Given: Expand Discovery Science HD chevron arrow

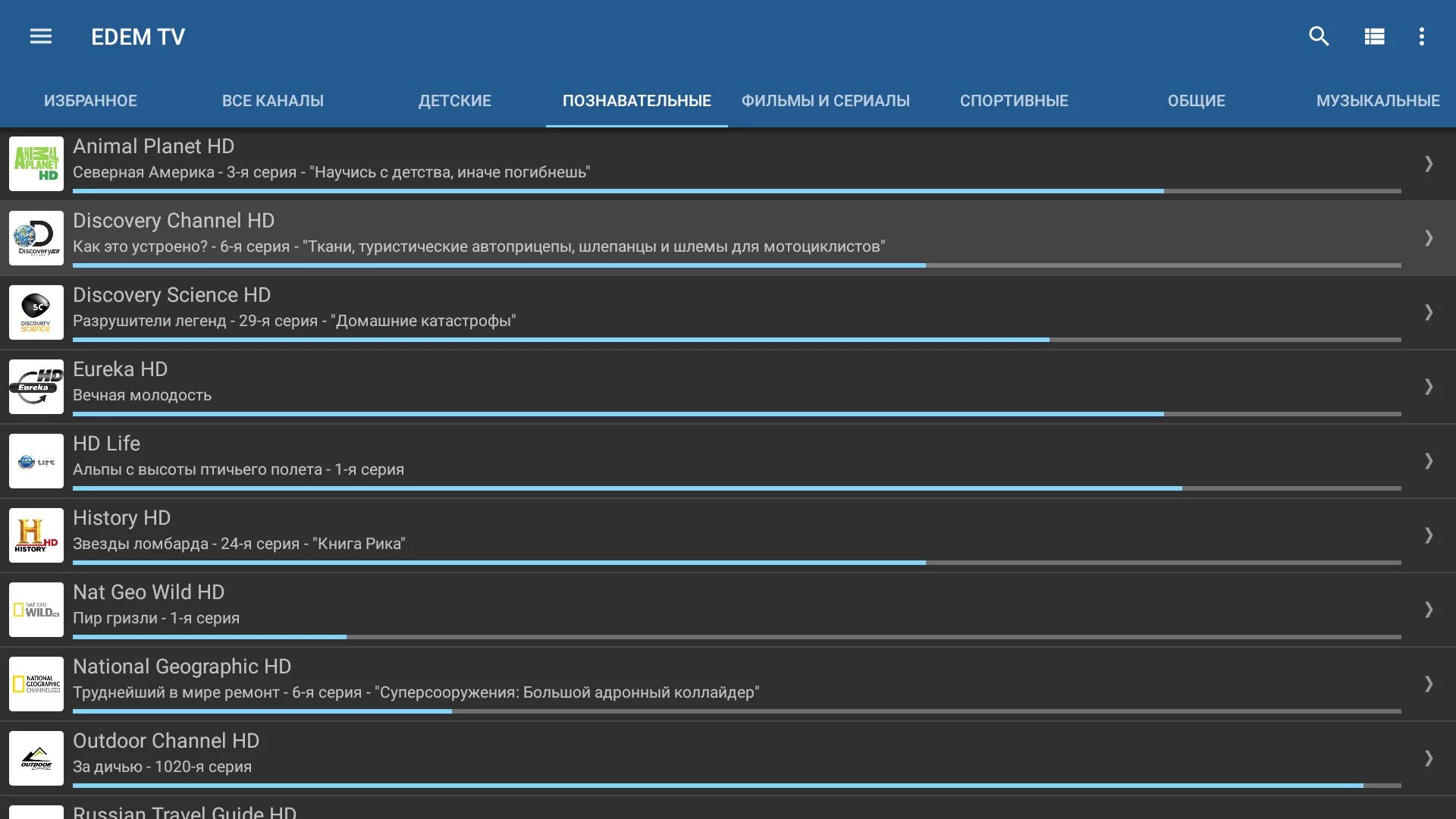Looking at the screenshot, I should tap(1428, 312).
